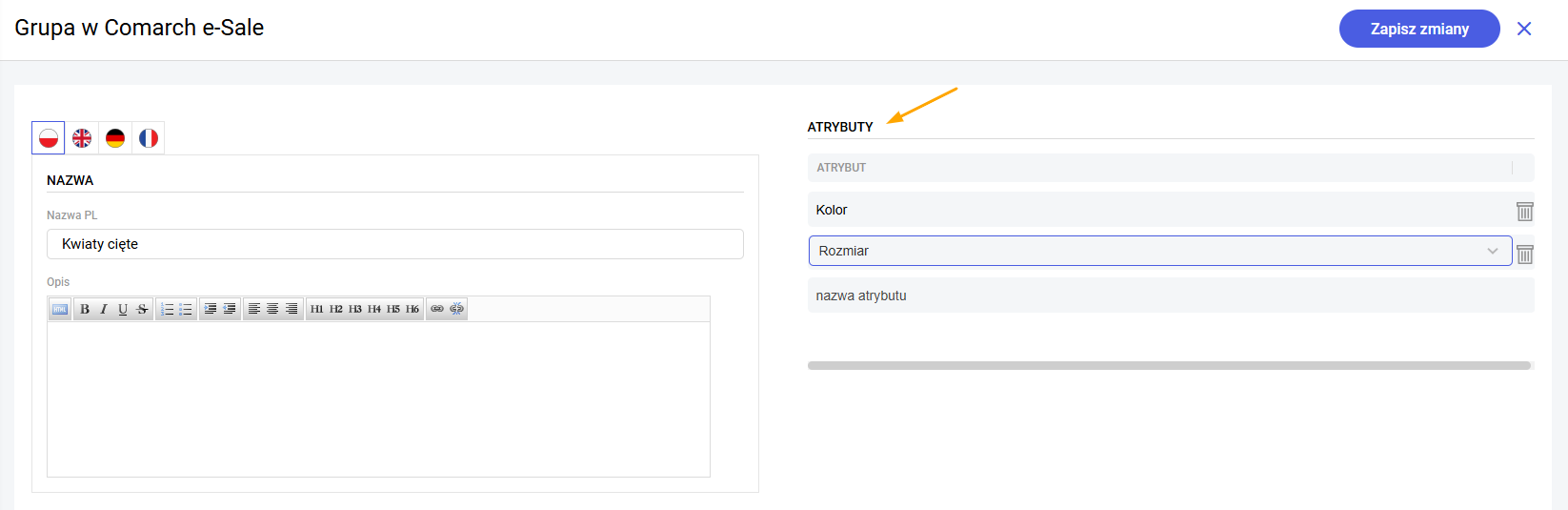Apply bold formatting in description editor
The height and width of the screenshot is (510, 1568).
pyautogui.click(x=85, y=309)
